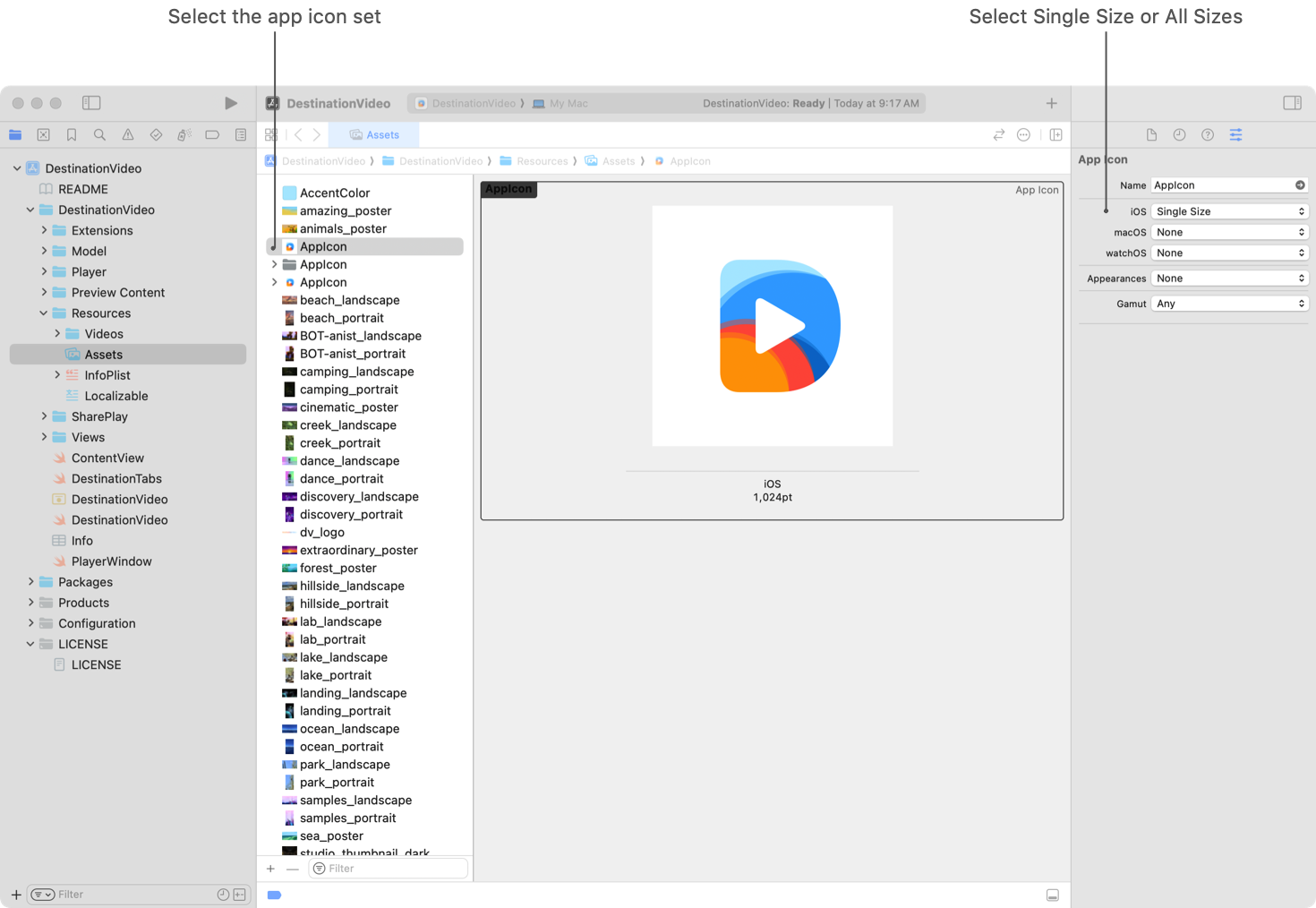Expand the AppIcon folder in asset list
This screenshot has height=908, width=1316.
pos(275,264)
